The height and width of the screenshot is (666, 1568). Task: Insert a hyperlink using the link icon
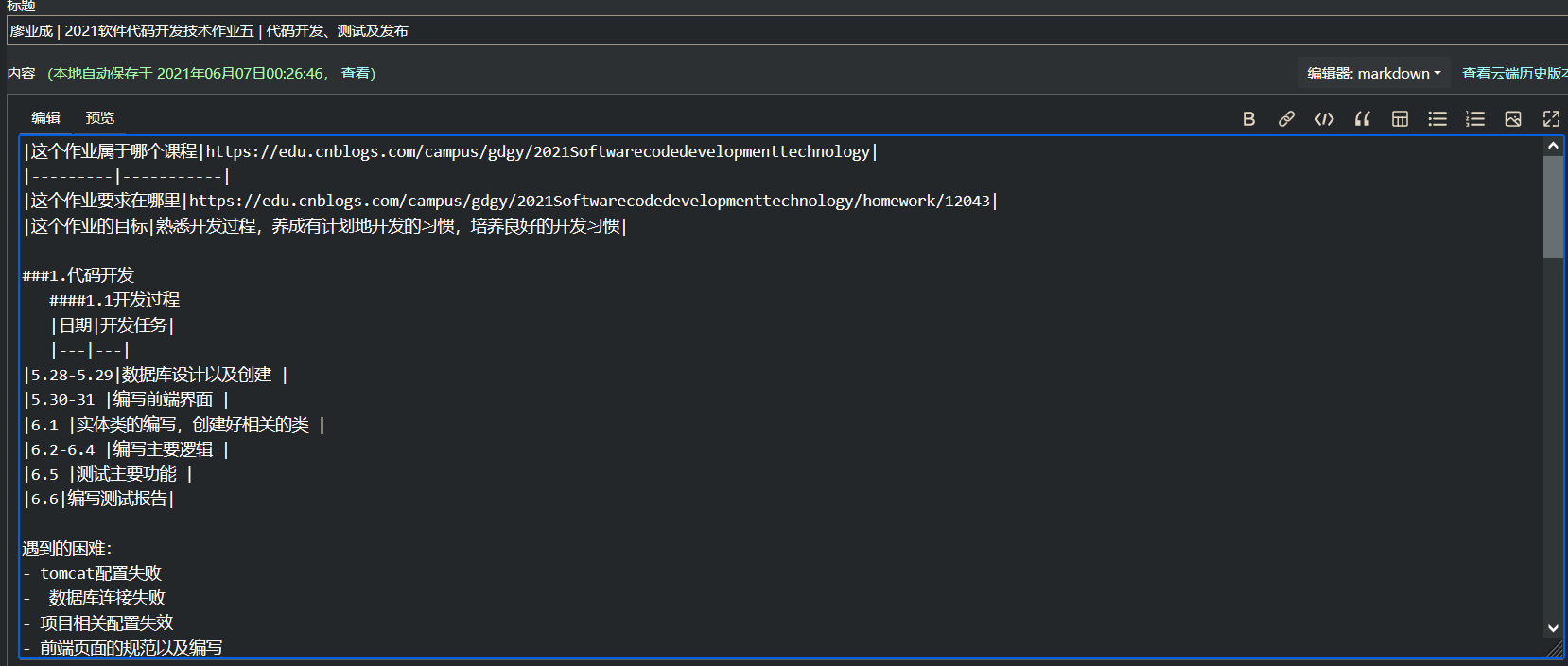[1286, 119]
